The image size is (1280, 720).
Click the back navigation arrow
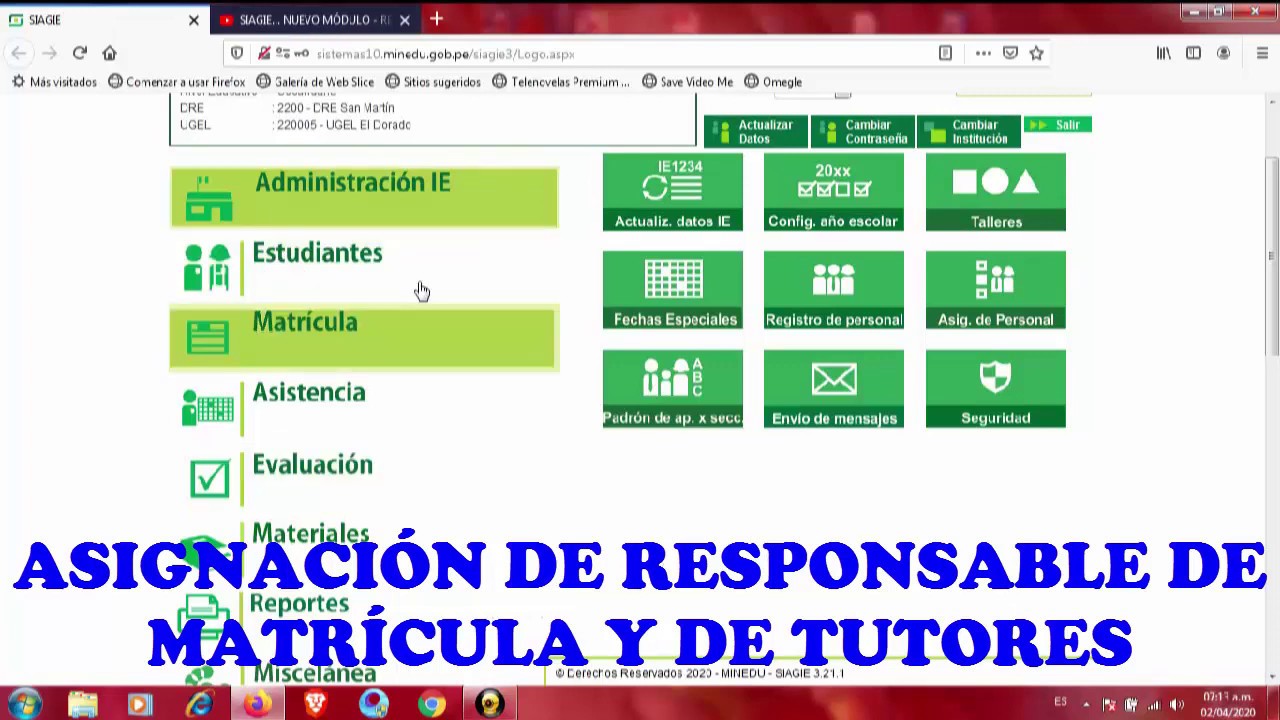coord(19,53)
